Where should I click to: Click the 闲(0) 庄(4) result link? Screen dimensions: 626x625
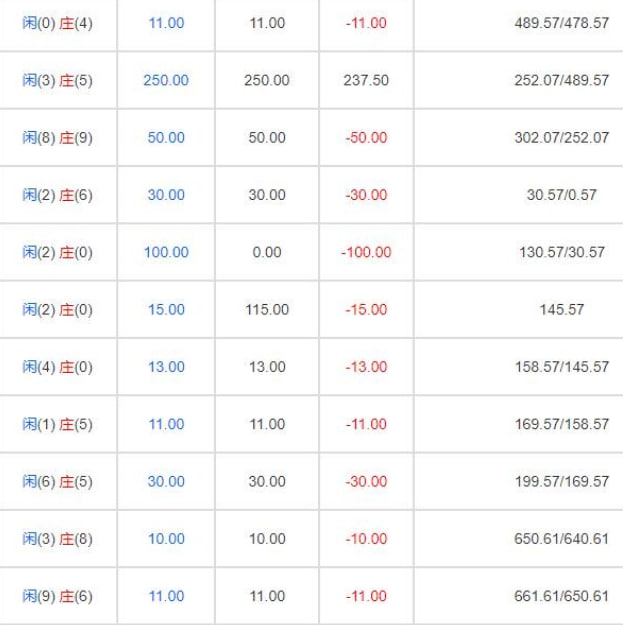click(57, 23)
